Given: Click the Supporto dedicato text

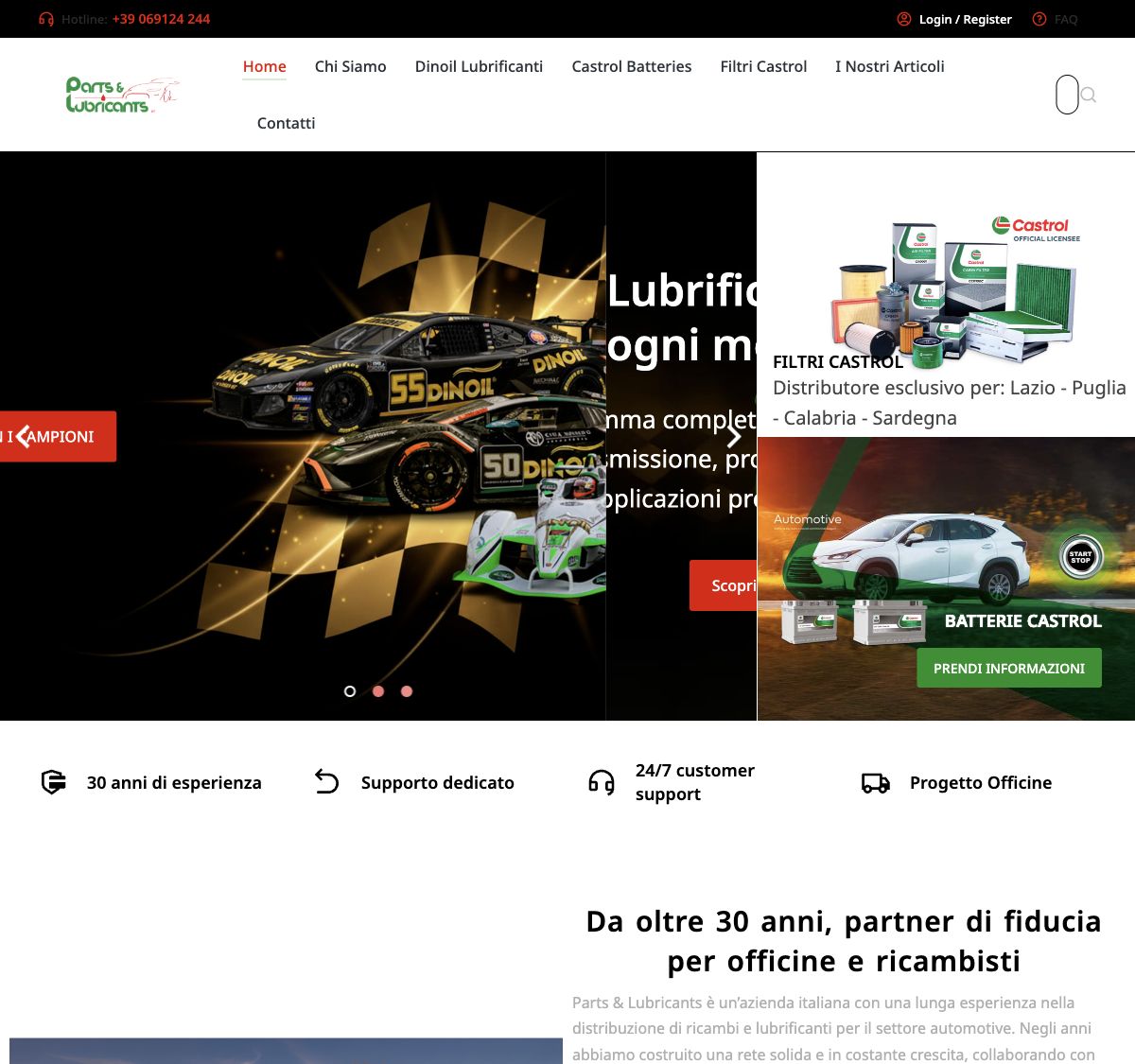Looking at the screenshot, I should [x=438, y=782].
